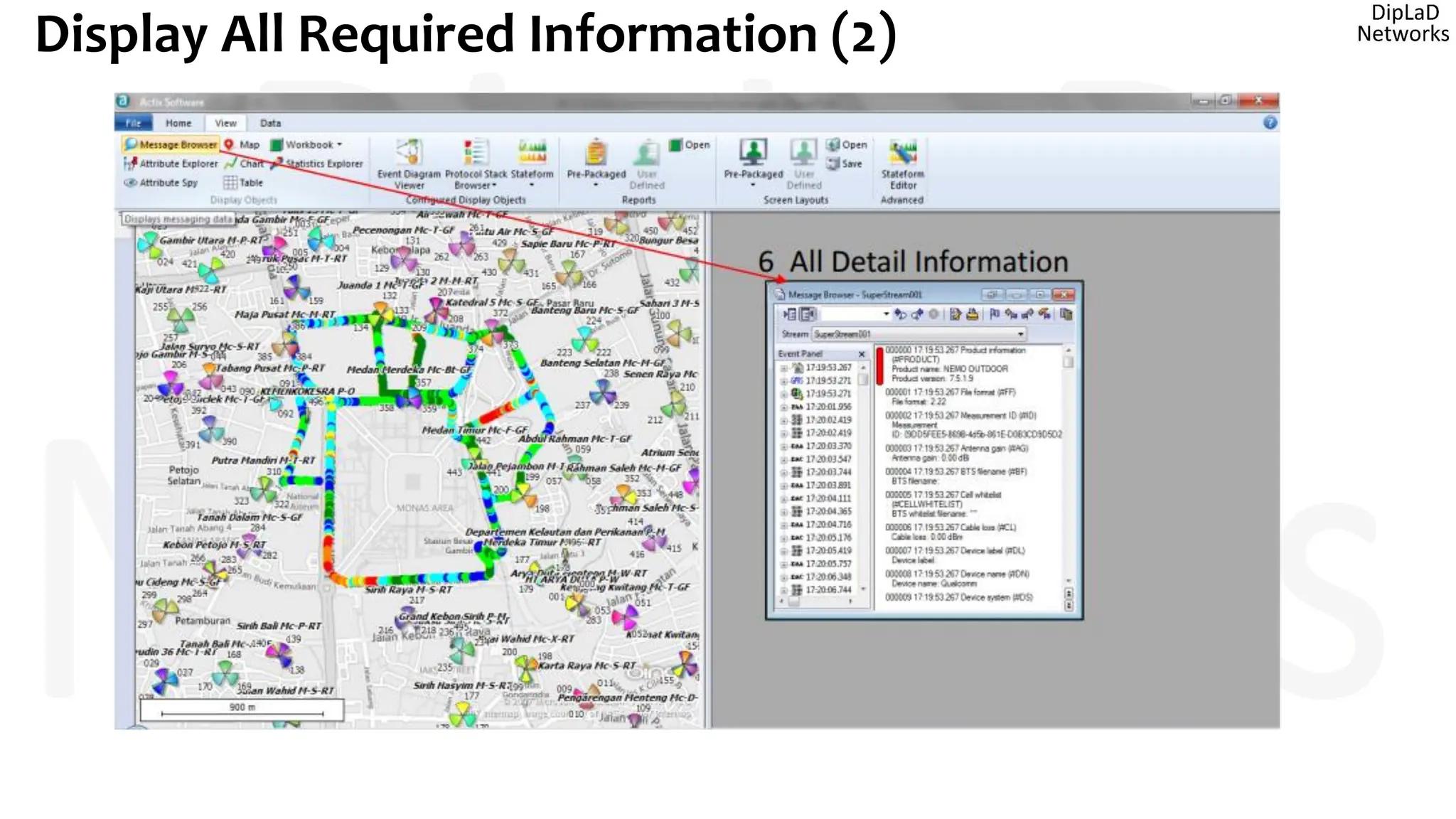The height and width of the screenshot is (819, 1456).
Task: Open the Map display object
Action: (242, 144)
